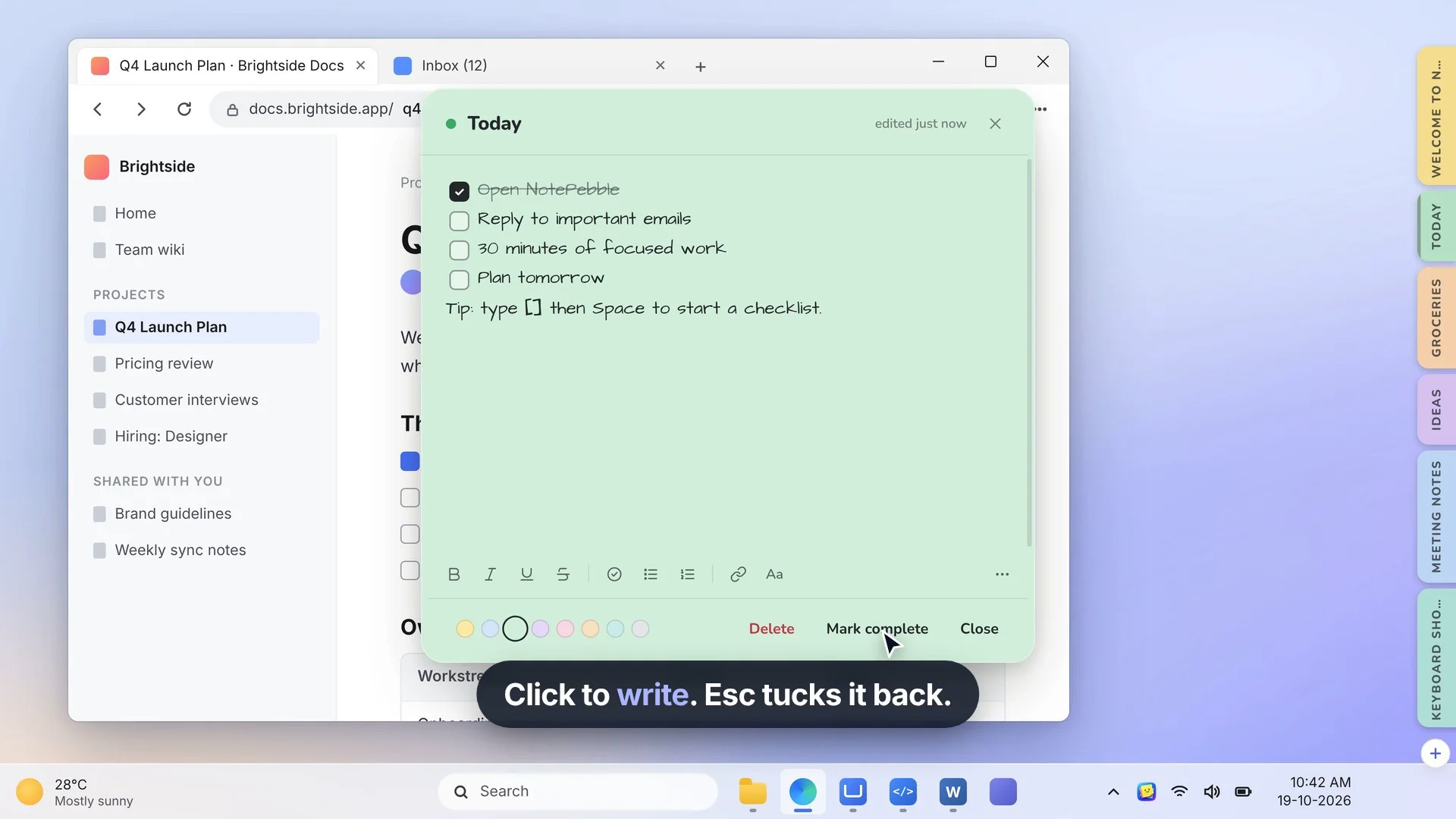Reload the browser page
Screen dimensions: 1456x819
click(184, 109)
